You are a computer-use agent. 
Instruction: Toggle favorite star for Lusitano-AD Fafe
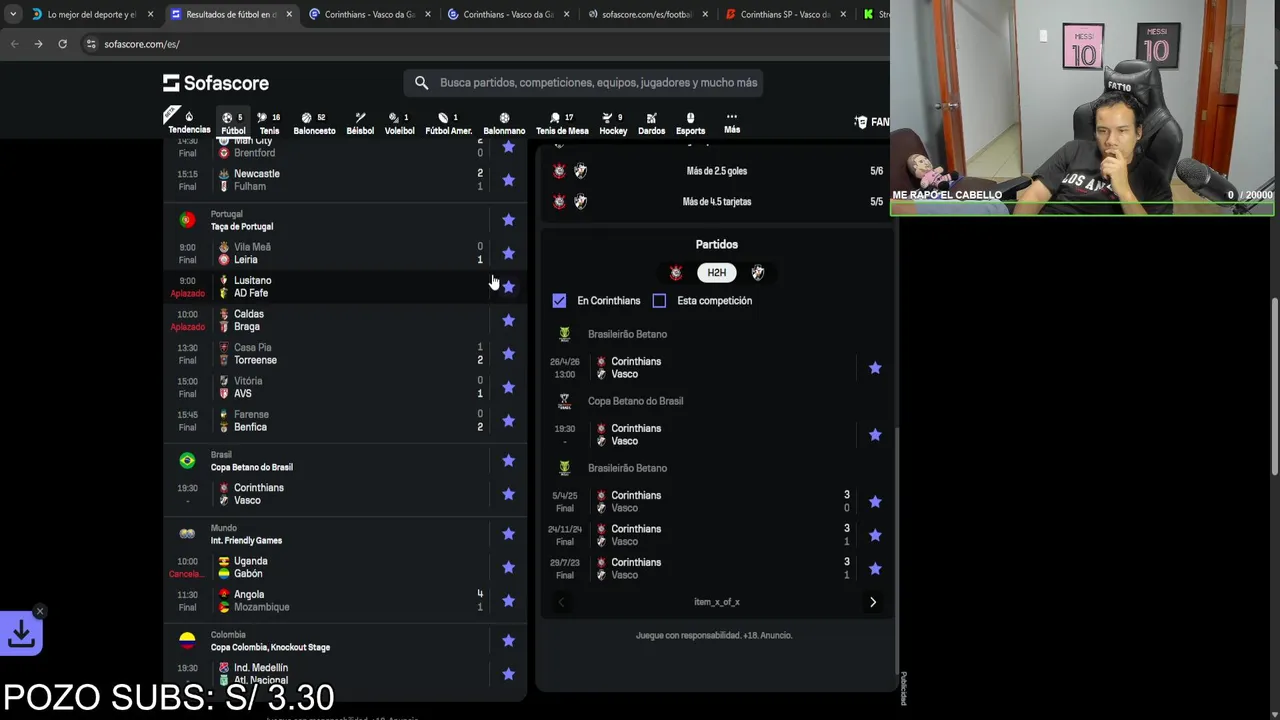pyautogui.click(x=508, y=287)
